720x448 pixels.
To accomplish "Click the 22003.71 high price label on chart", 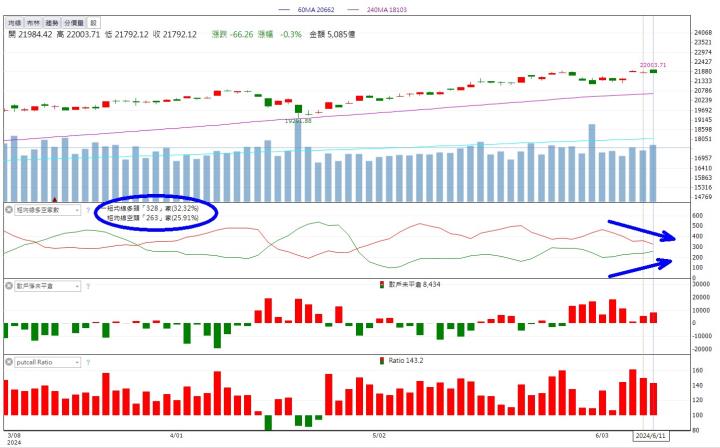I will (x=653, y=65).
